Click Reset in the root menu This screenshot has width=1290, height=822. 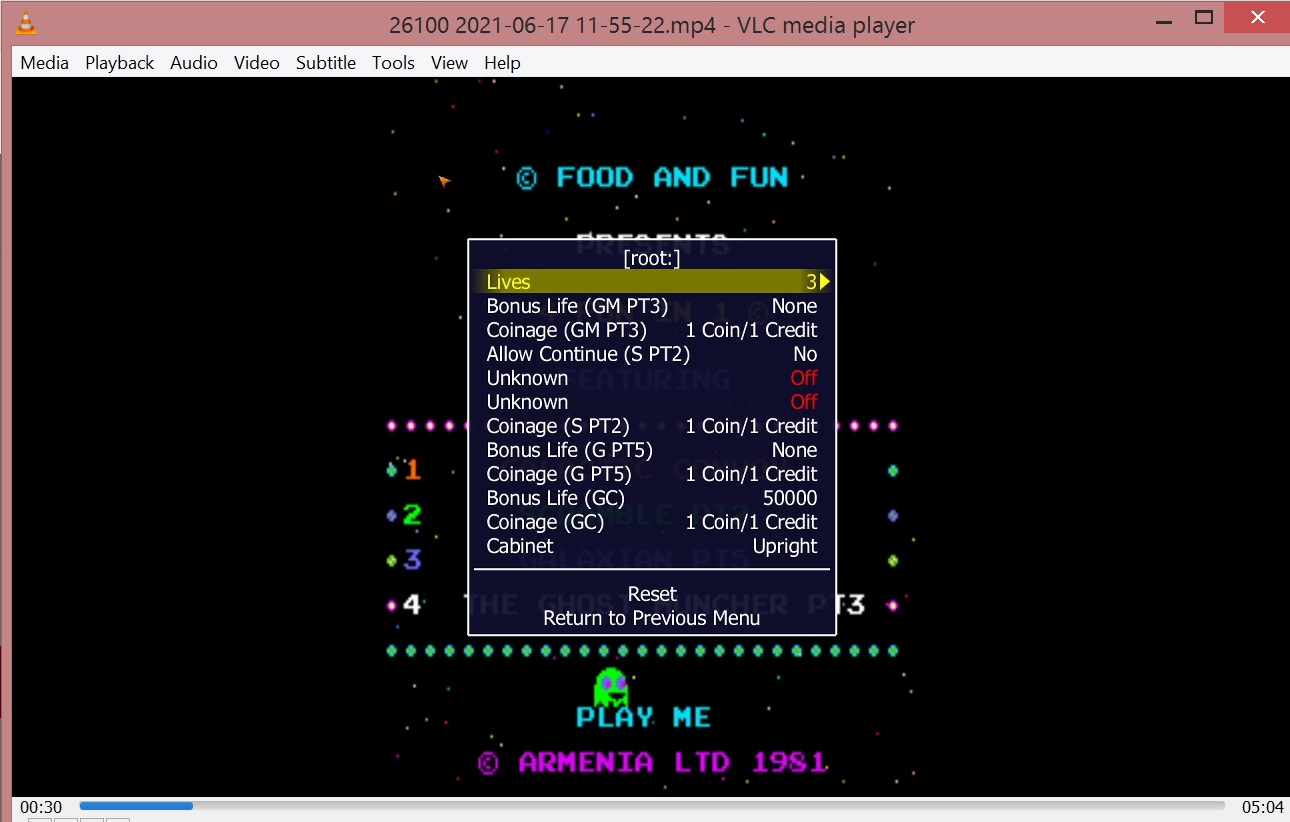pyautogui.click(x=652, y=594)
